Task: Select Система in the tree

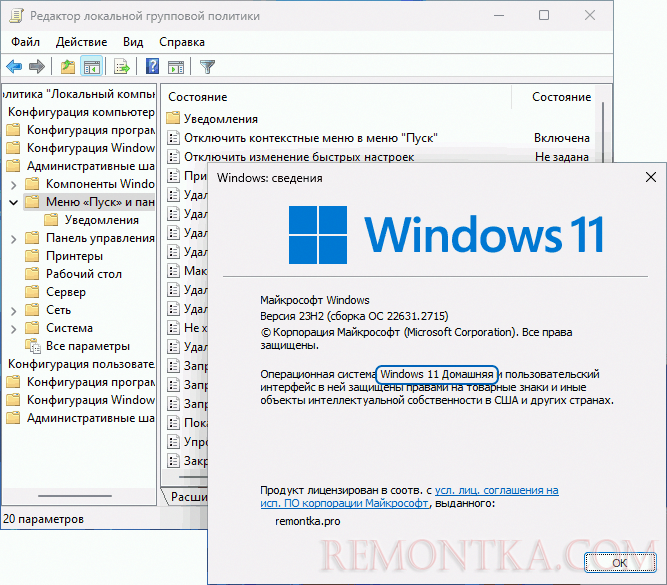Action: point(69,328)
